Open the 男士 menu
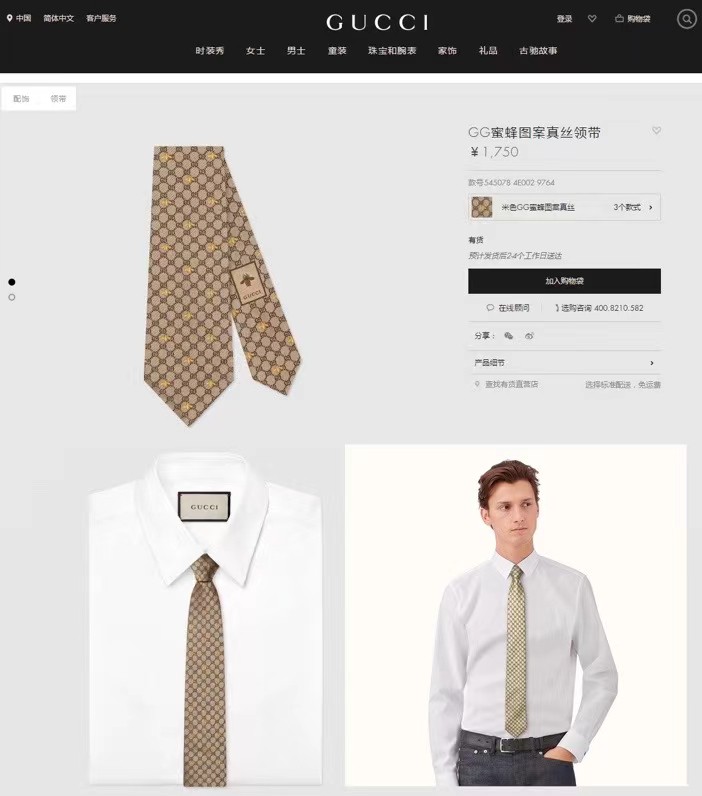This screenshot has width=702, height=796. click(x=296, y=51)
